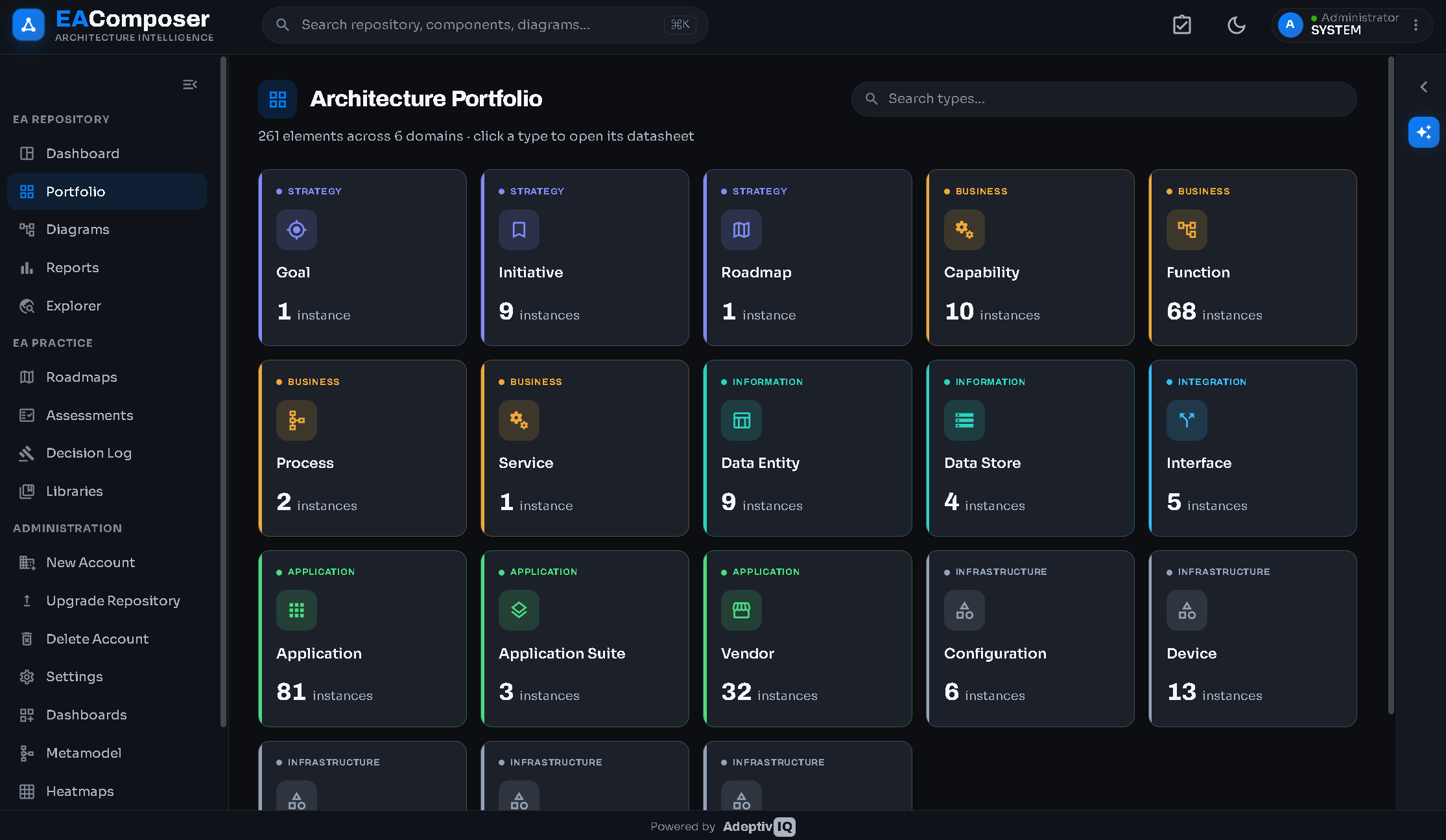Click the Roadmaps map icon in sidebar
Screen dimensions: 1446x840
coord(27,377)
